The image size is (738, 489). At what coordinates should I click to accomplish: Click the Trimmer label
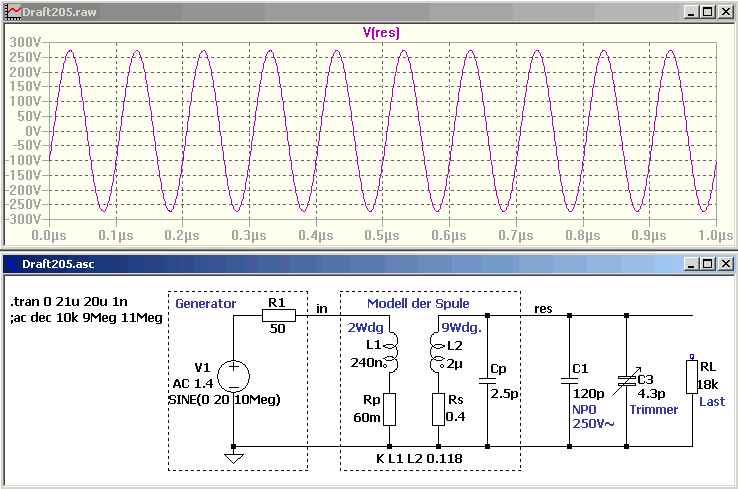654,410
